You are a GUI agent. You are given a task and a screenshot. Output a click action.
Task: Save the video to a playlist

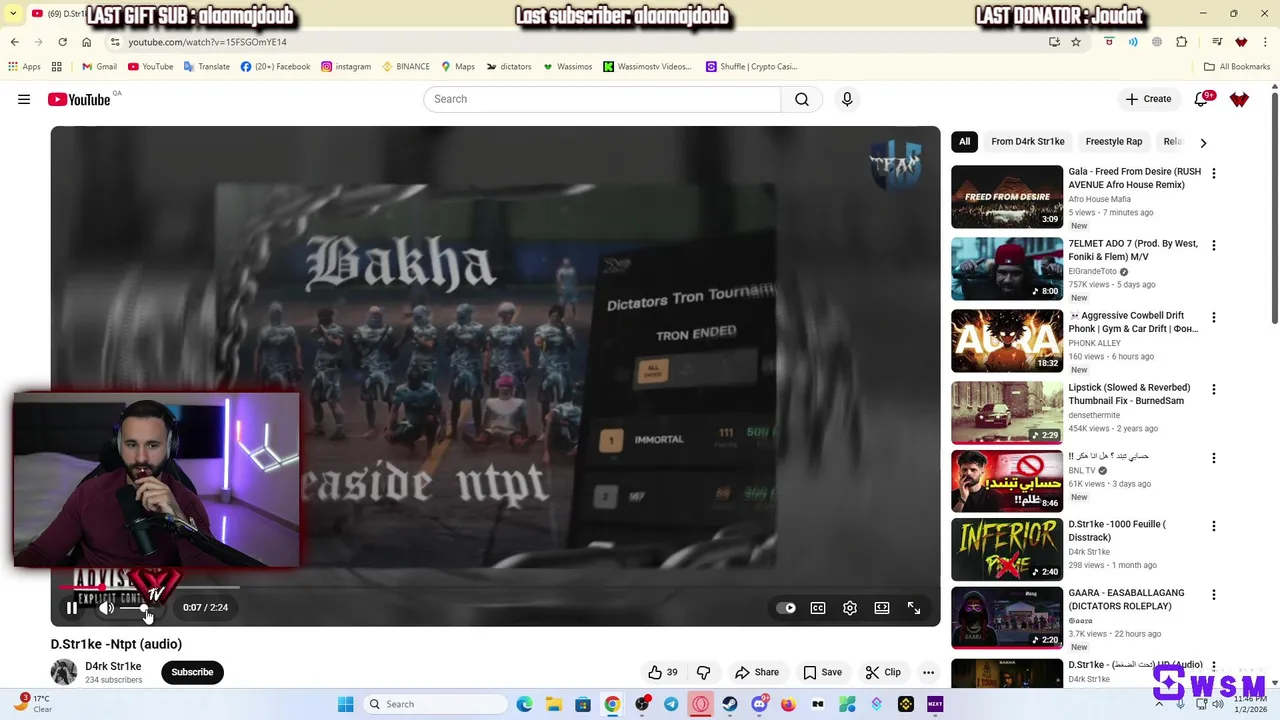point(822,672)
